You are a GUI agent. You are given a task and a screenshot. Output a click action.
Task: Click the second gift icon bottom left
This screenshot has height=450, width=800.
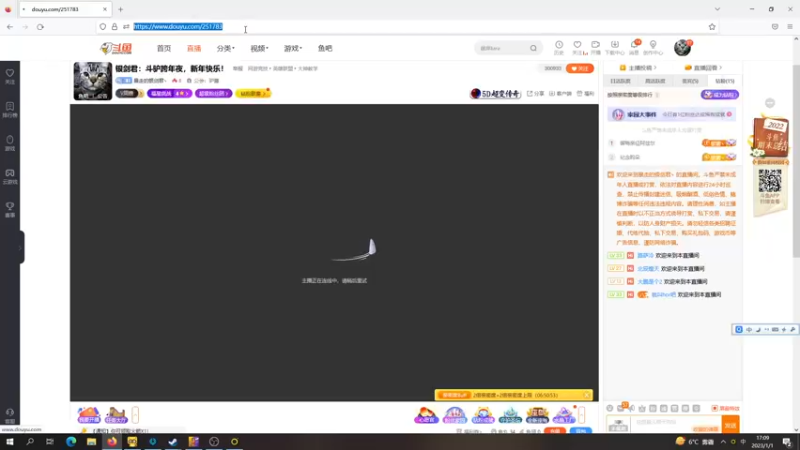point(116,415)
